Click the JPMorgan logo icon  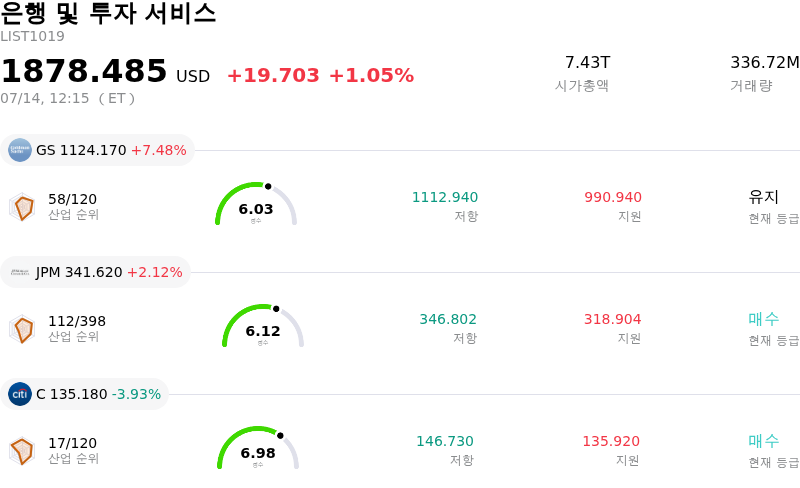pyautogui.click(x=20, y=272)
